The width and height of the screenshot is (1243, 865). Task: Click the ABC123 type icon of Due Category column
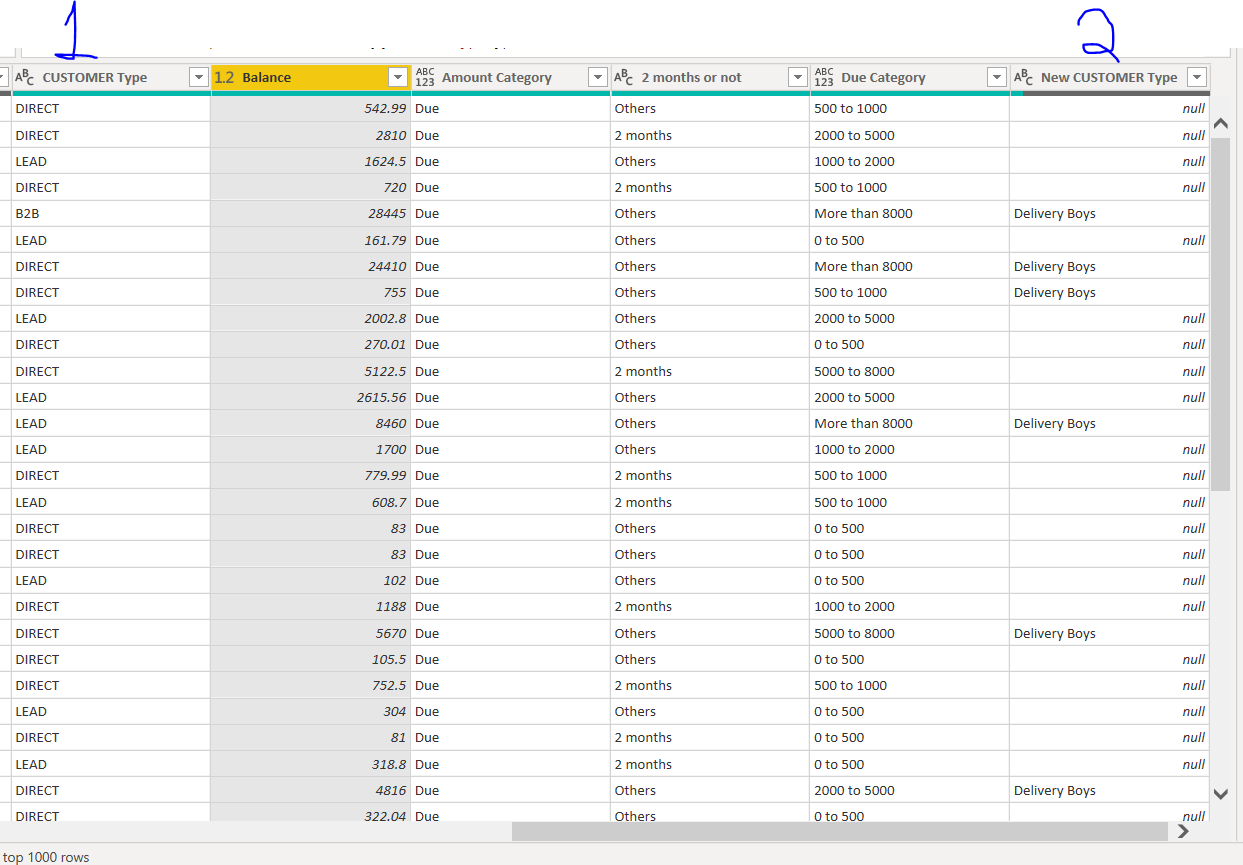pyautogui.click(x=824, y=77)
